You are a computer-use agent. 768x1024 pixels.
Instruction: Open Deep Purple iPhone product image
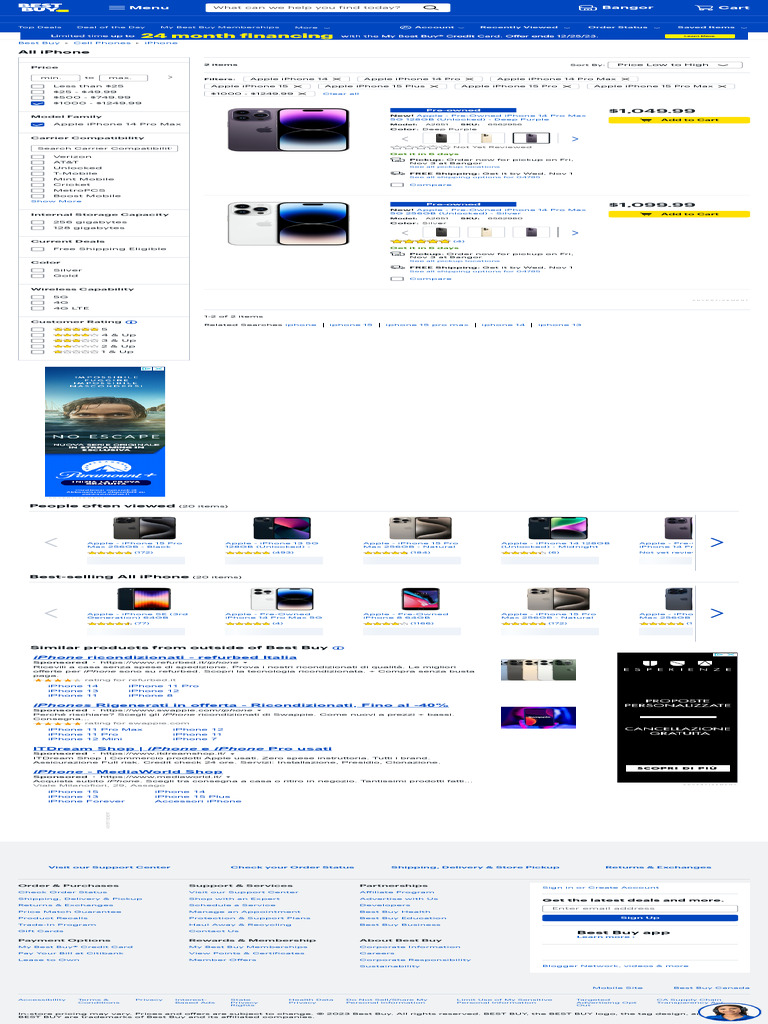click(x=289, y=129)
